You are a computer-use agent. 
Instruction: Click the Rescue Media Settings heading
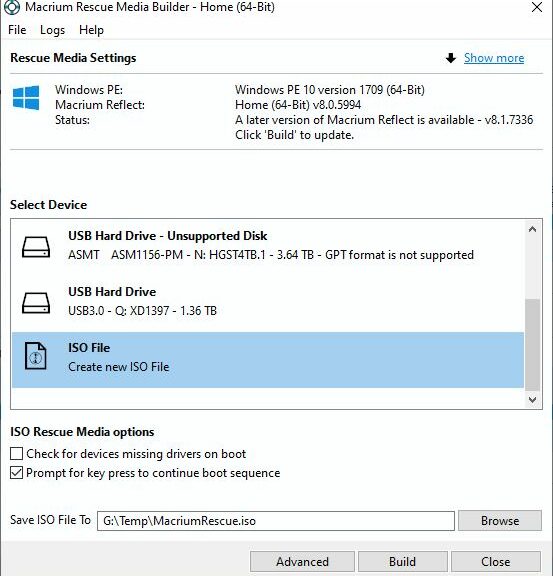coord(73,58)
